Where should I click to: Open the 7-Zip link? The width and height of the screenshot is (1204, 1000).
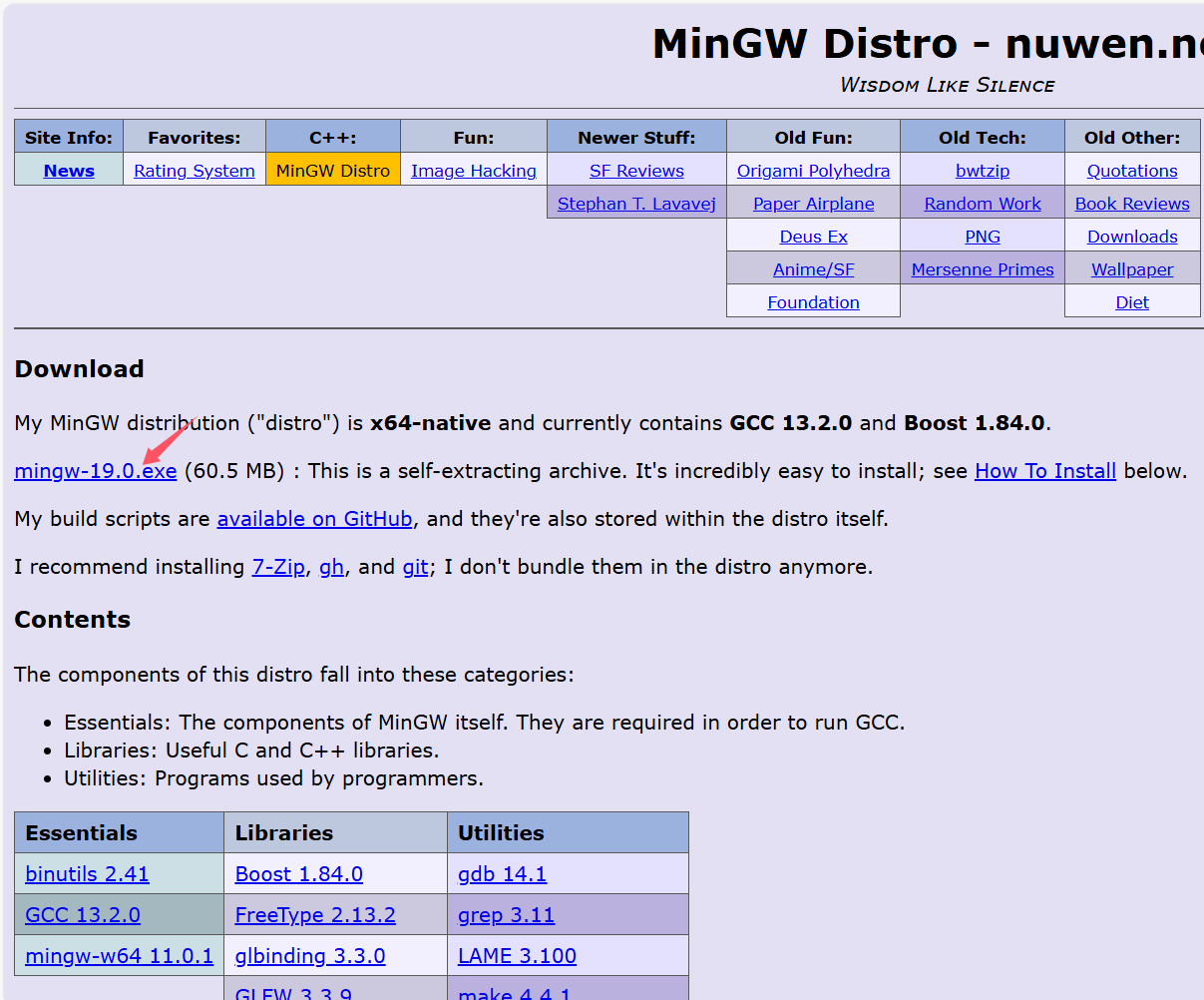[x=278, y=567]
